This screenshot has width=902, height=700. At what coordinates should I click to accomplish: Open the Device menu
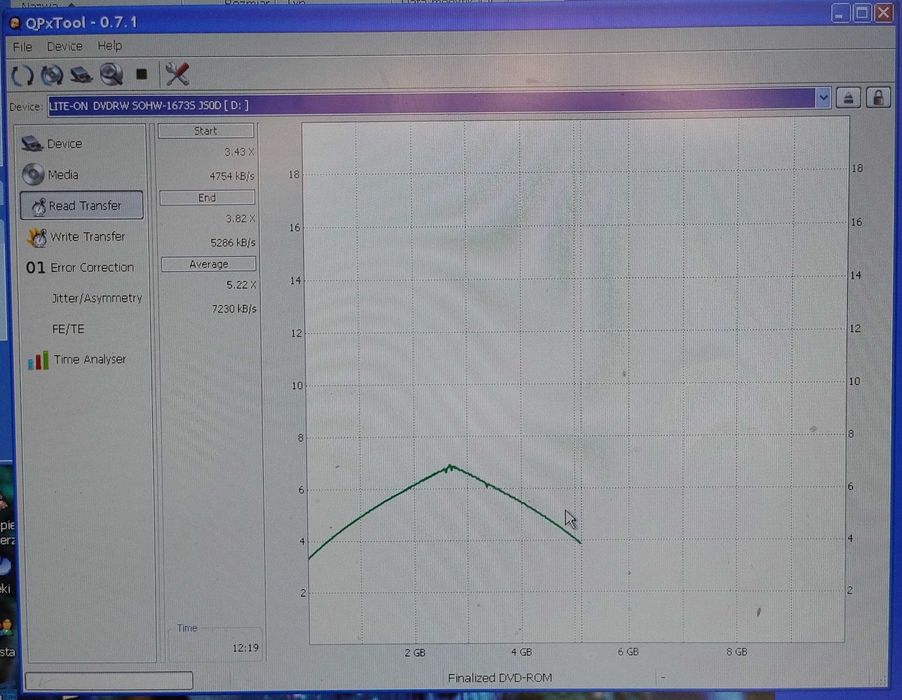(x=64, y=46)
